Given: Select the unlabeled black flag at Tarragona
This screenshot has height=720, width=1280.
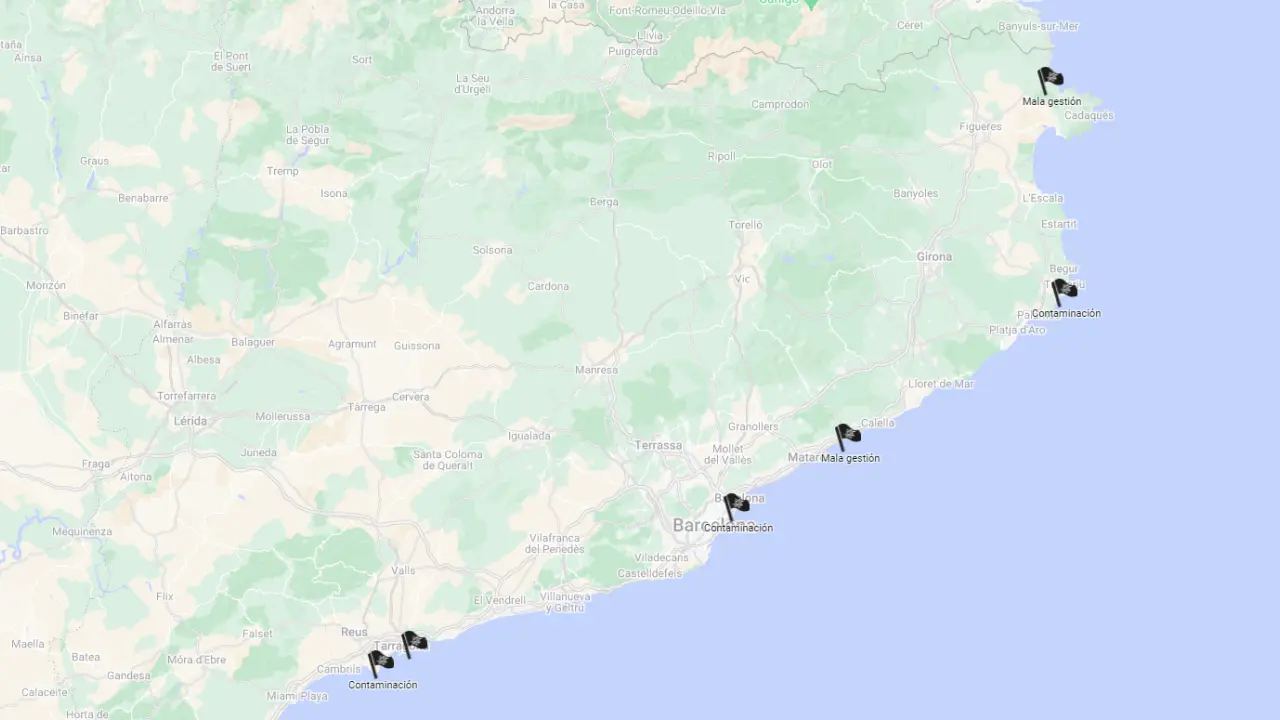Looking at the screenshot, I should pos(414,644).
